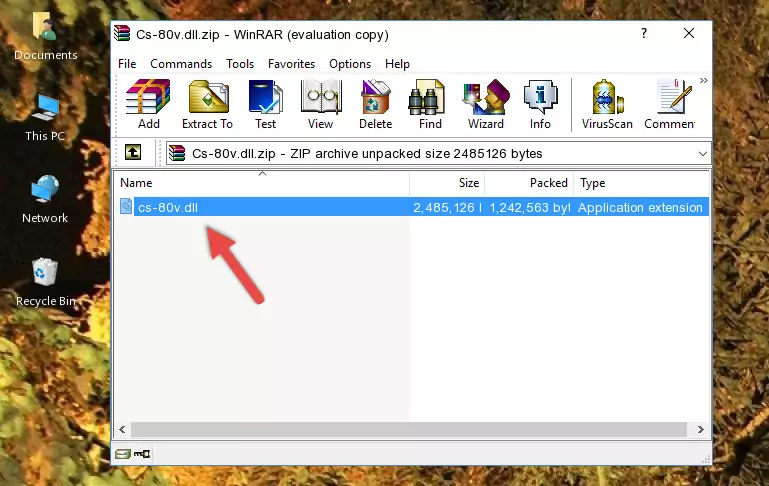This screenshot has width=769, height=486.
Task: Run the Test archive tool
Action: [265, 104]
